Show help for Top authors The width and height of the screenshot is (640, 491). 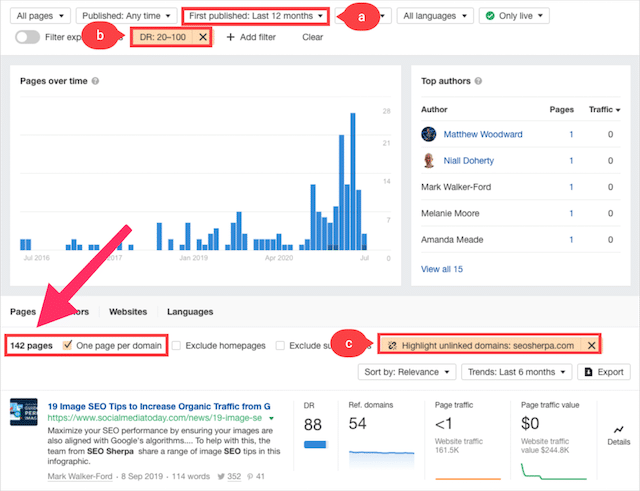click(478, 81)
